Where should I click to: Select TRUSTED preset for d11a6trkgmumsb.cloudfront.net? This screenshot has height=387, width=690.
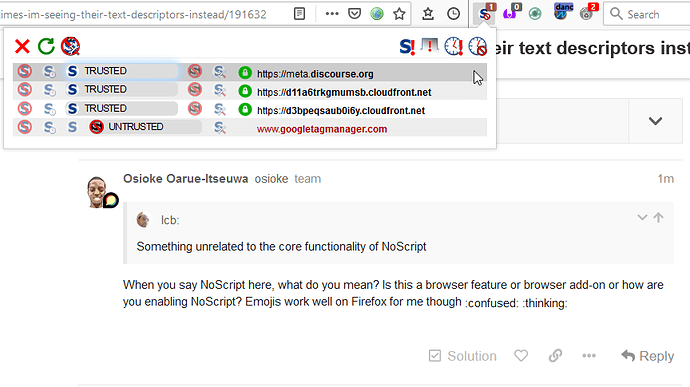122,89
